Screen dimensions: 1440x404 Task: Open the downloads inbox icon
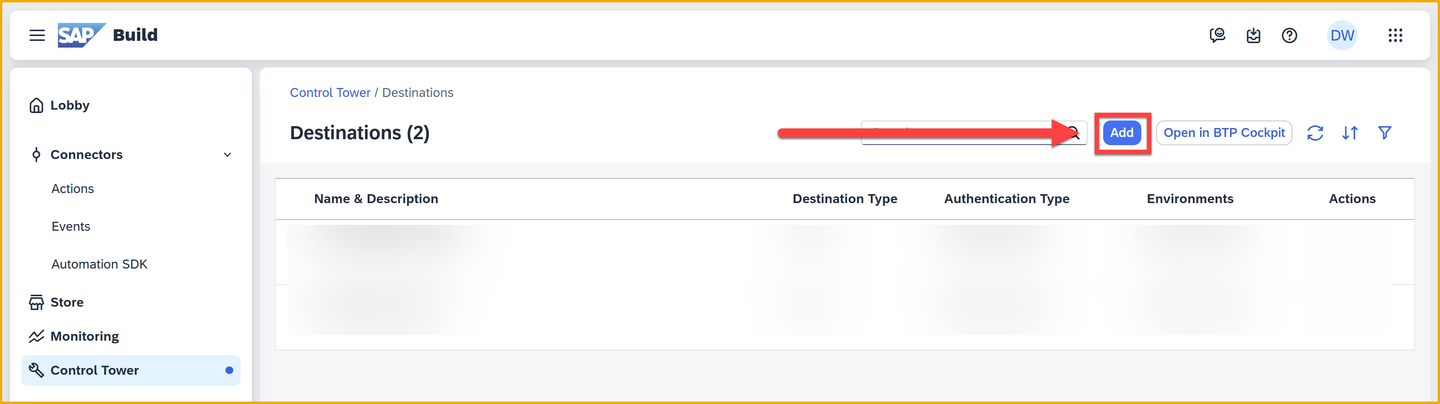click(x=1254, y=35)
